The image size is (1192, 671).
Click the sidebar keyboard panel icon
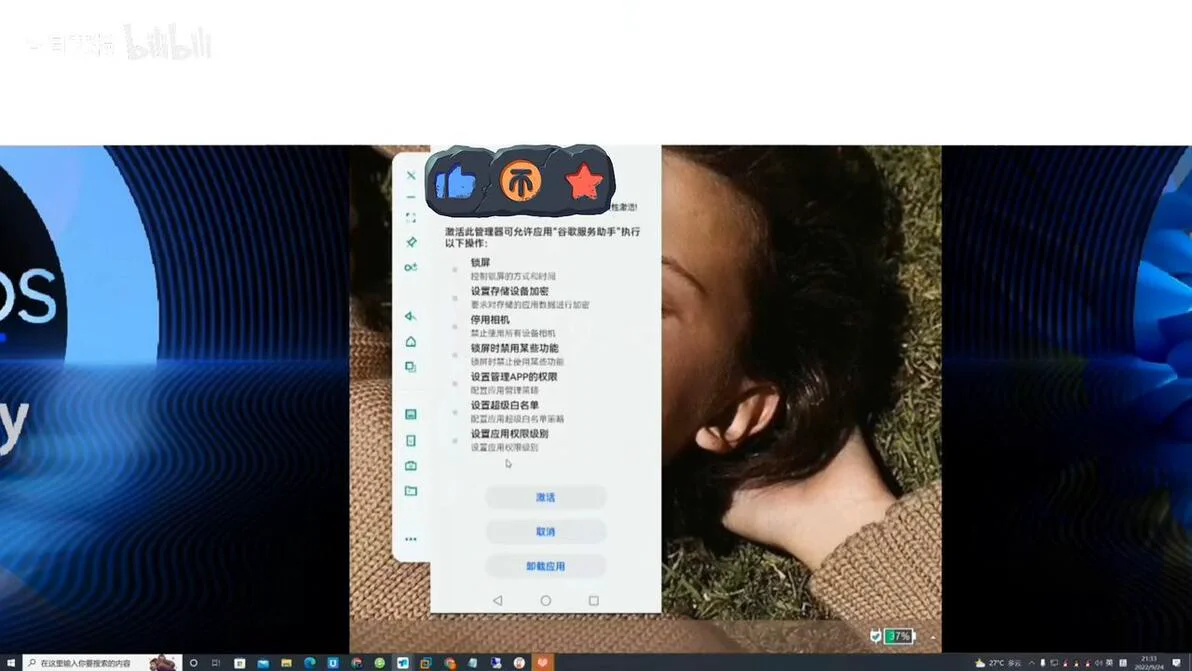(411, 414)
